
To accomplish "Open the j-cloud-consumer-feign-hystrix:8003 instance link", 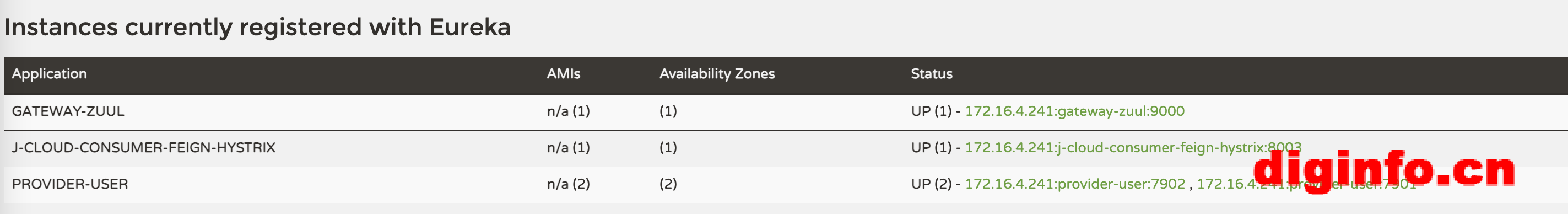I will point(1133,148).
